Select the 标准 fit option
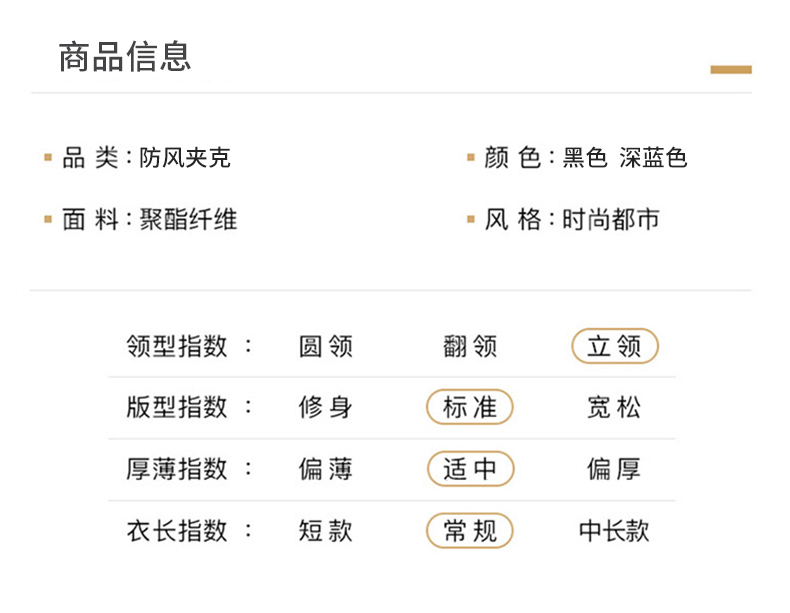 (470, 408)
